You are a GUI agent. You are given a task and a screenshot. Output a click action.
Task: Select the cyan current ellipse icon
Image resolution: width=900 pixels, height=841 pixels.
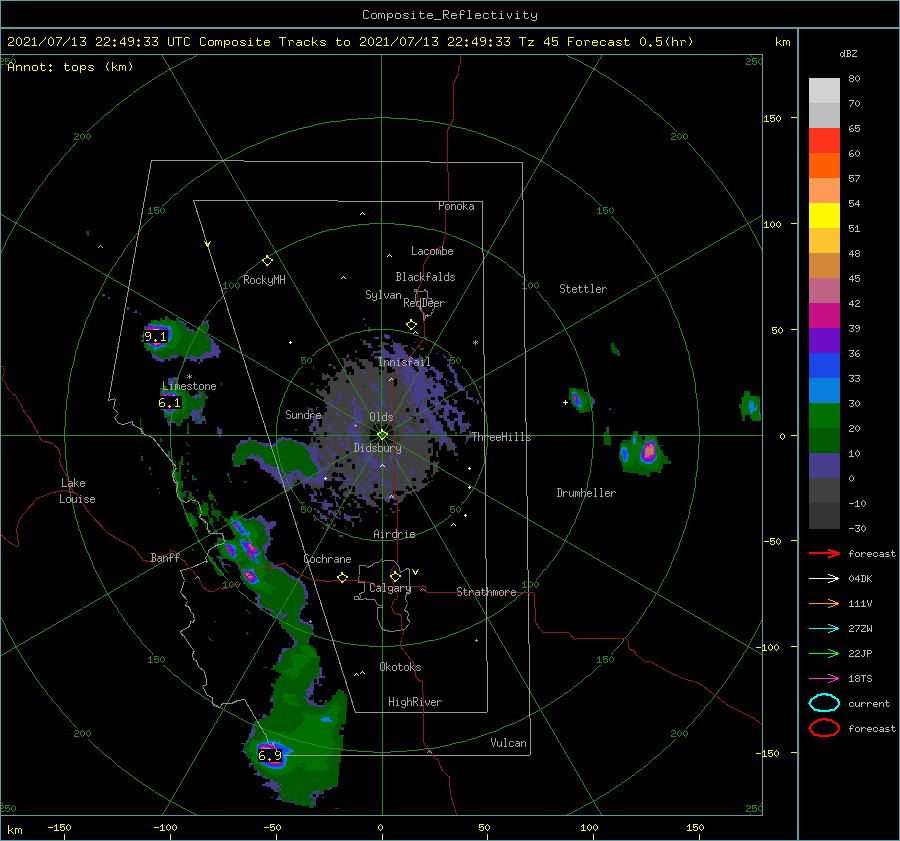point(824,703)
